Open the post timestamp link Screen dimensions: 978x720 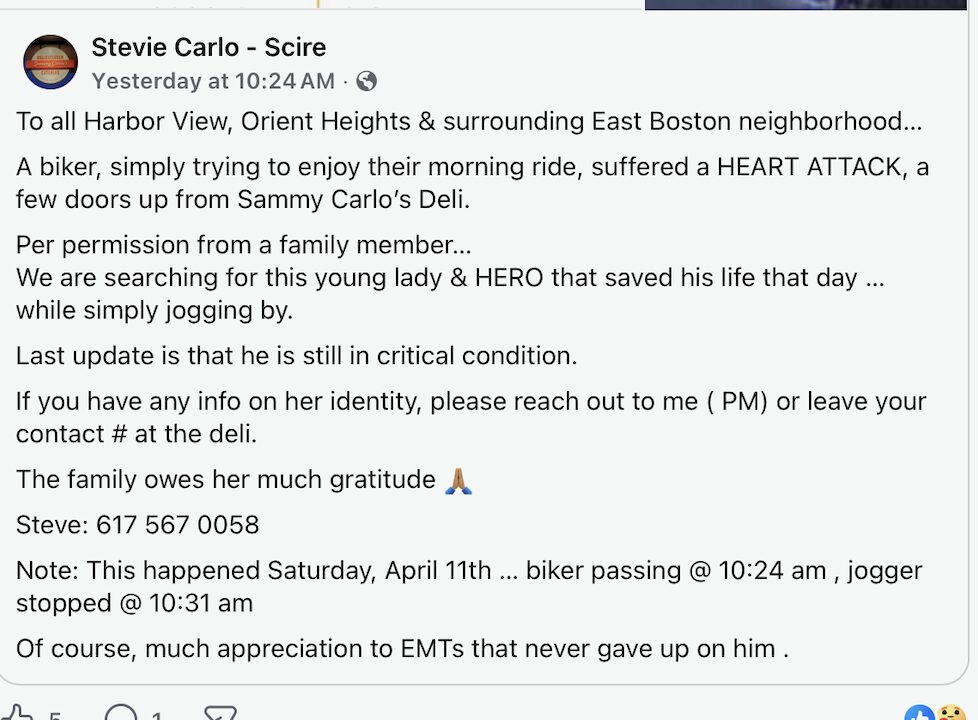[x=213, y=81]
